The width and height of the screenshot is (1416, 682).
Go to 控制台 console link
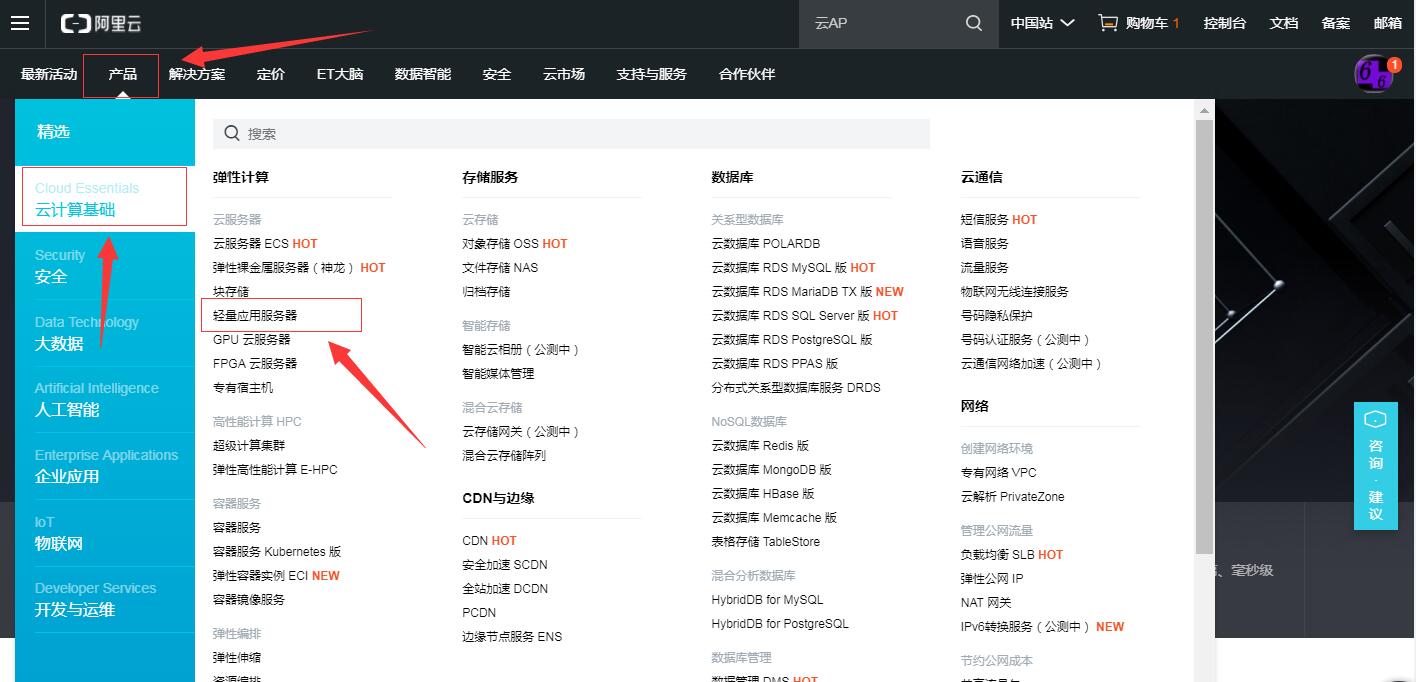[1225, 23]
